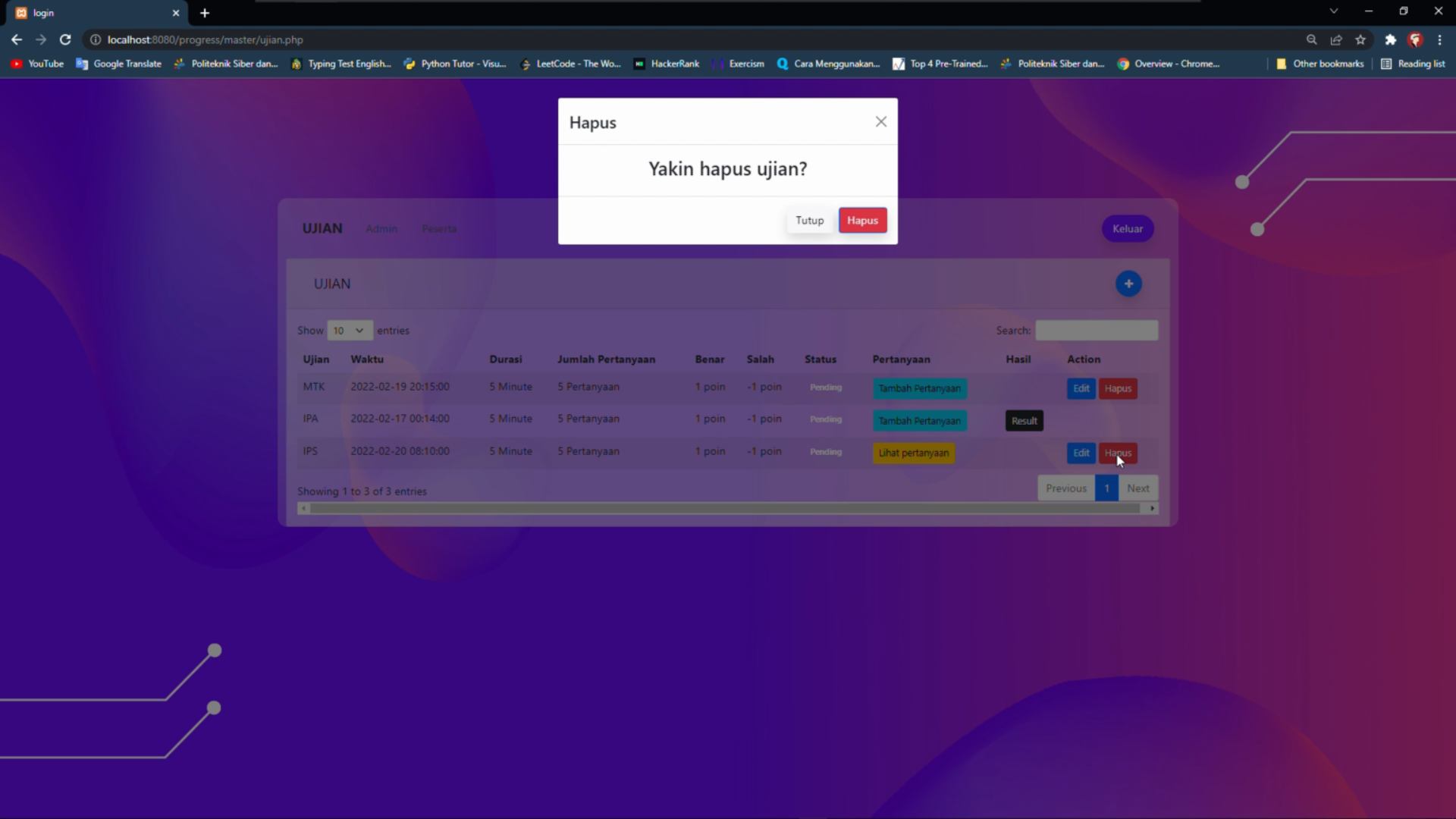Click the zoom search icon in the address bar
The width and height of the screenshot is (1456, 819).
click(1312, 39)
